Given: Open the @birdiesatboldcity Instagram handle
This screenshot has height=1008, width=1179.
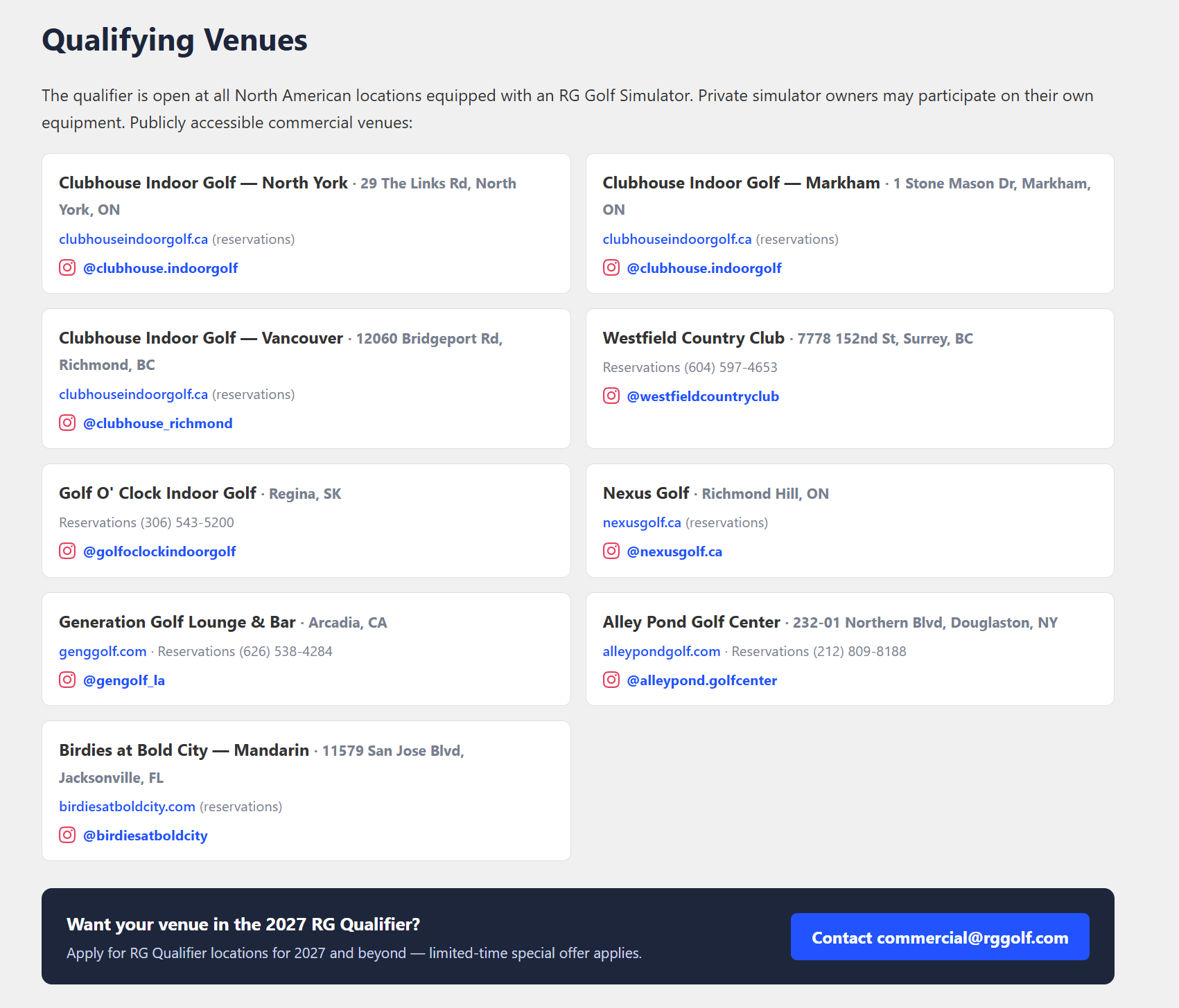Looking at the screenshot, I should [146, 835].
